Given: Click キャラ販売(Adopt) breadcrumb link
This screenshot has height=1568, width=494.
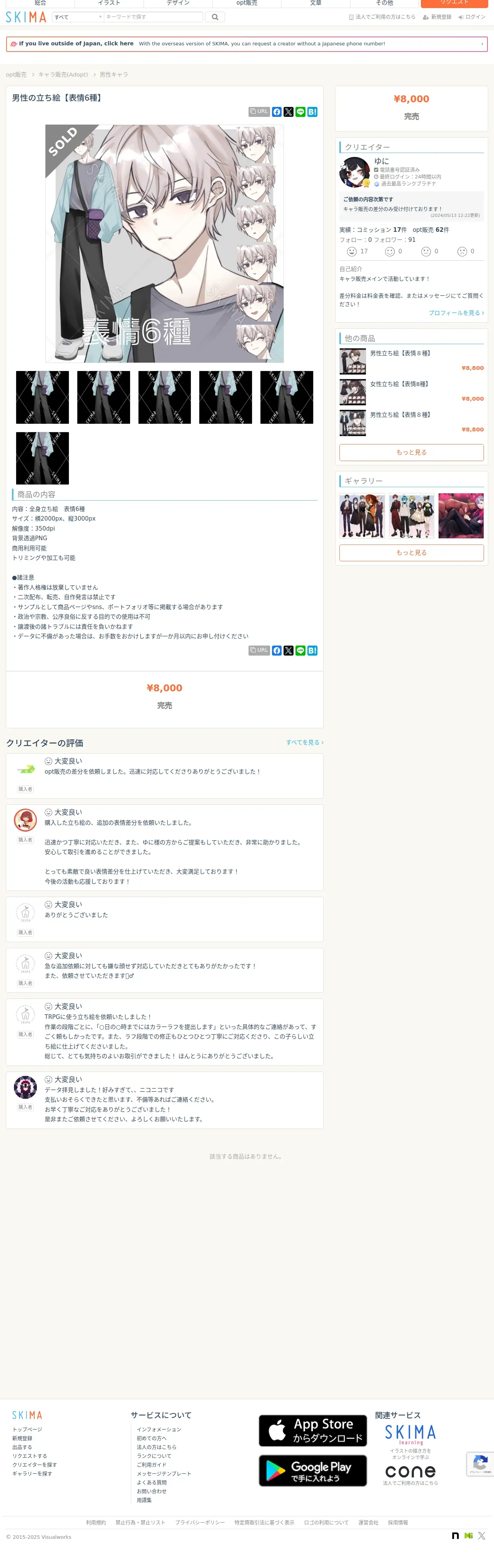Looking at the screenshot, I should click(x=63, y=75).
